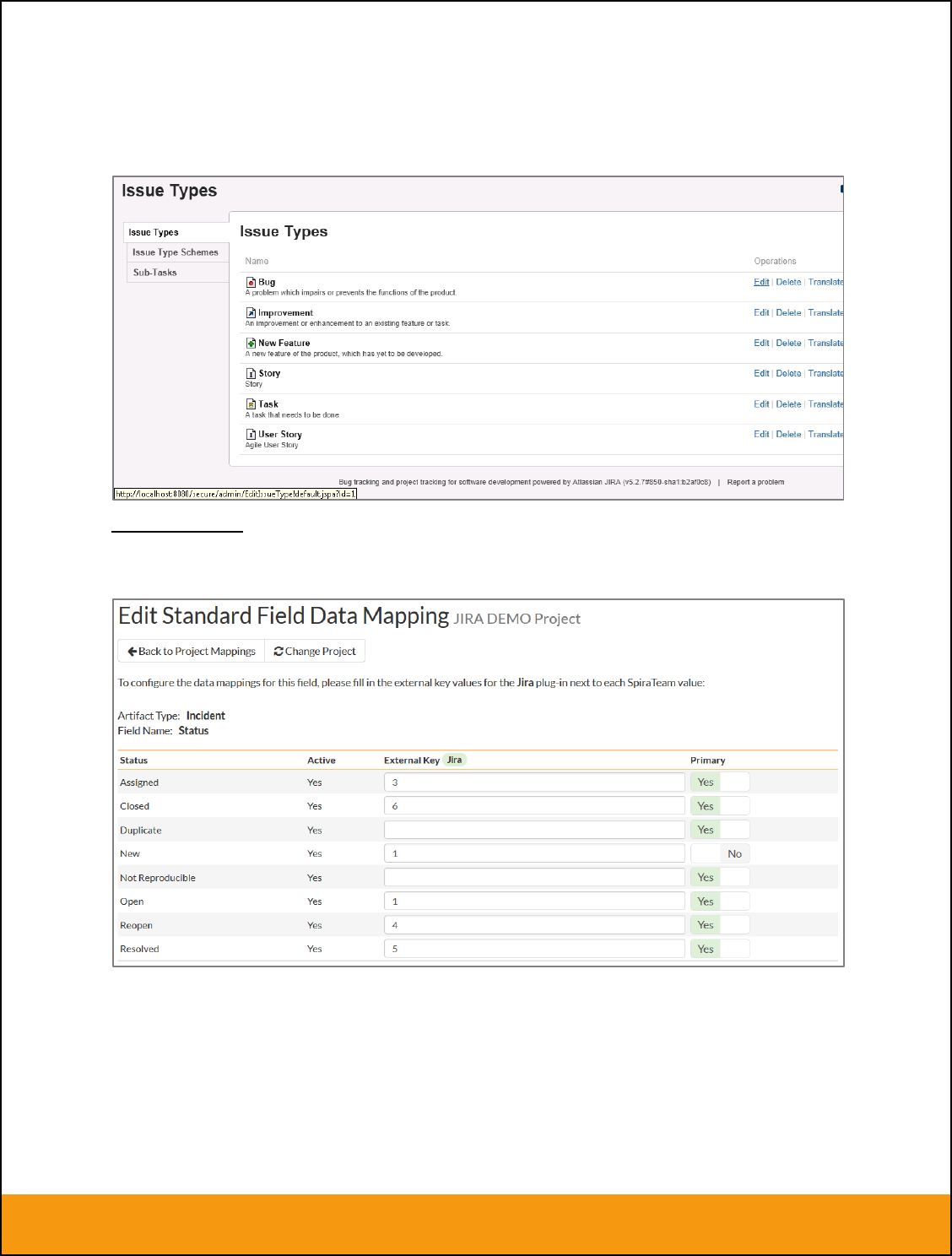Enable Primary switch for New status
This screenshot has width=952, height=1256.
click(719, 854)
